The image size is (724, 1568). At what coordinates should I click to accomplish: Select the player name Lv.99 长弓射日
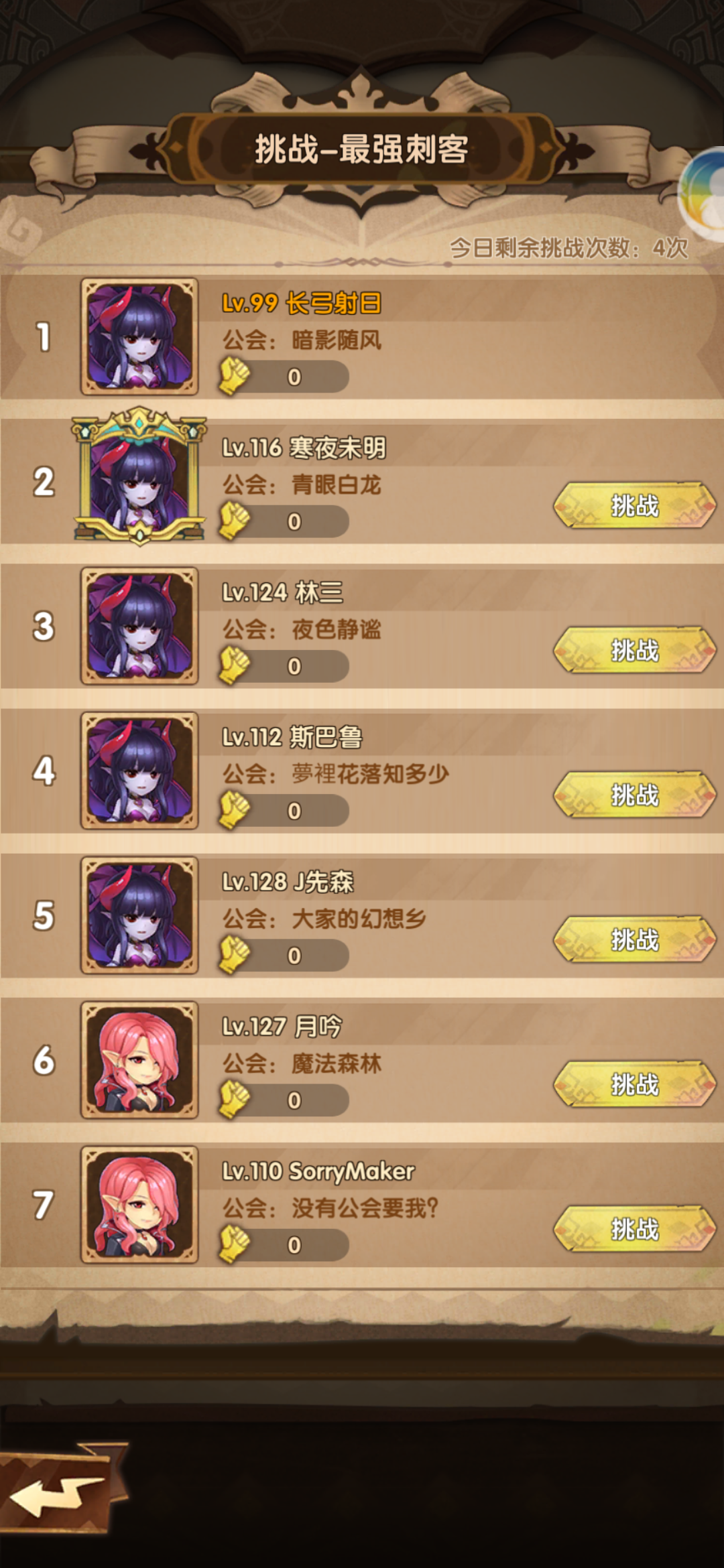click(x=302, y=303)
